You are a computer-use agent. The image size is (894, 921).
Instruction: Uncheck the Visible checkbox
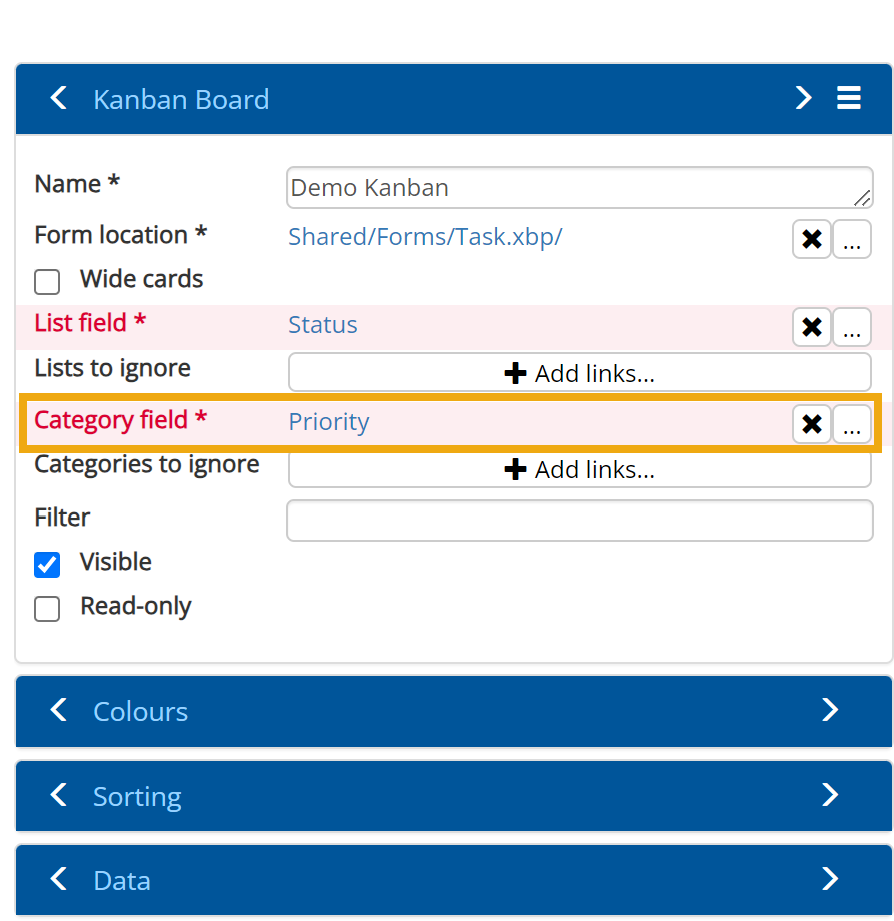(x=47, y=565)
